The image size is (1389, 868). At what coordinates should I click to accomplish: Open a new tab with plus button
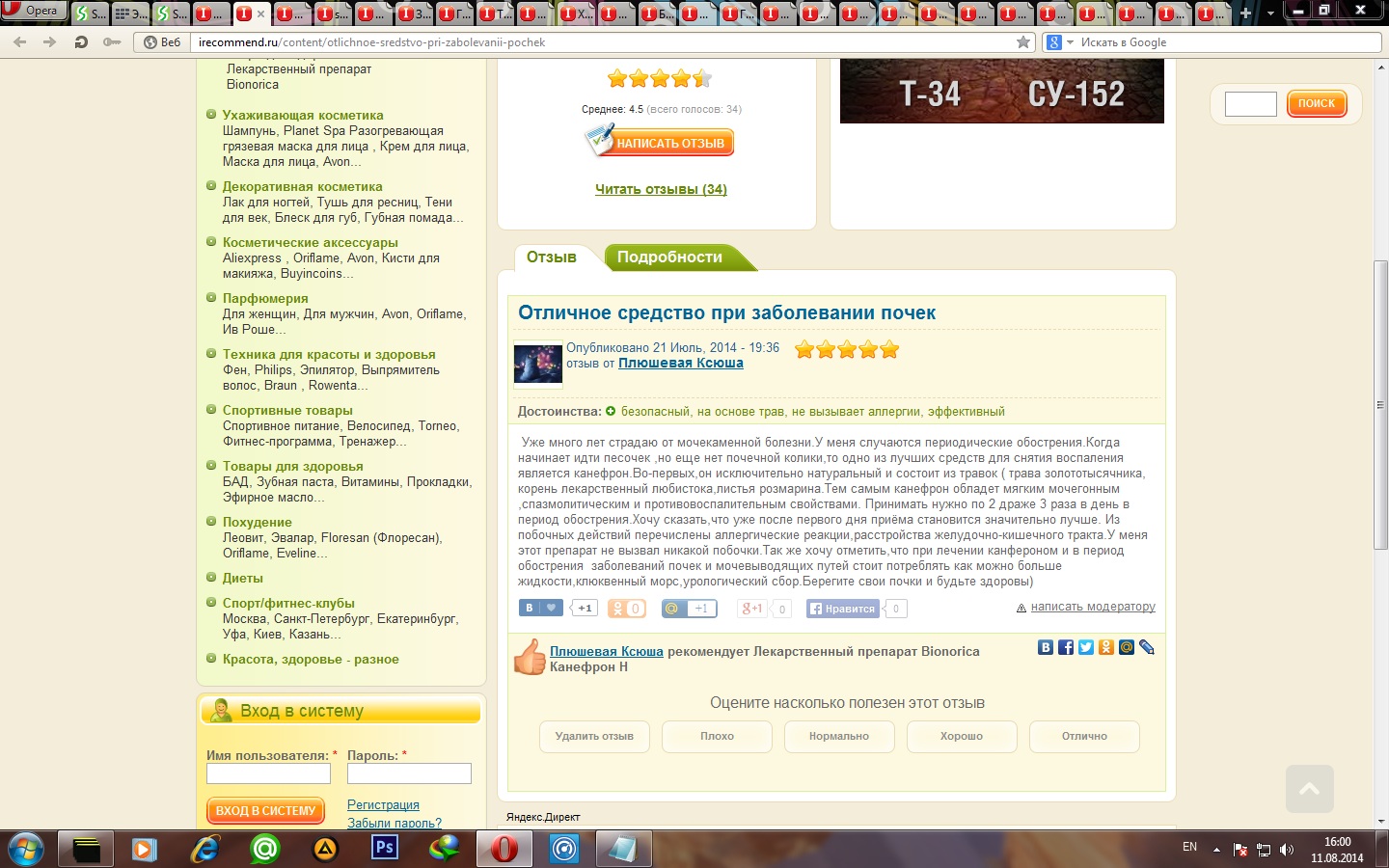(1245, 14)
